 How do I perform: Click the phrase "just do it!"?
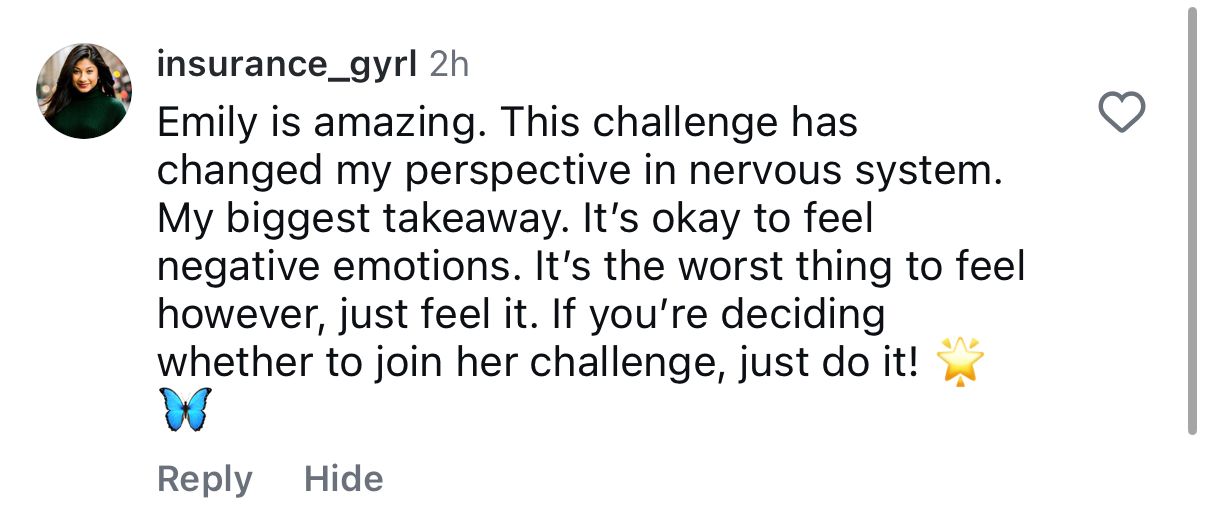pyautogui.click(x=828, y=363)
